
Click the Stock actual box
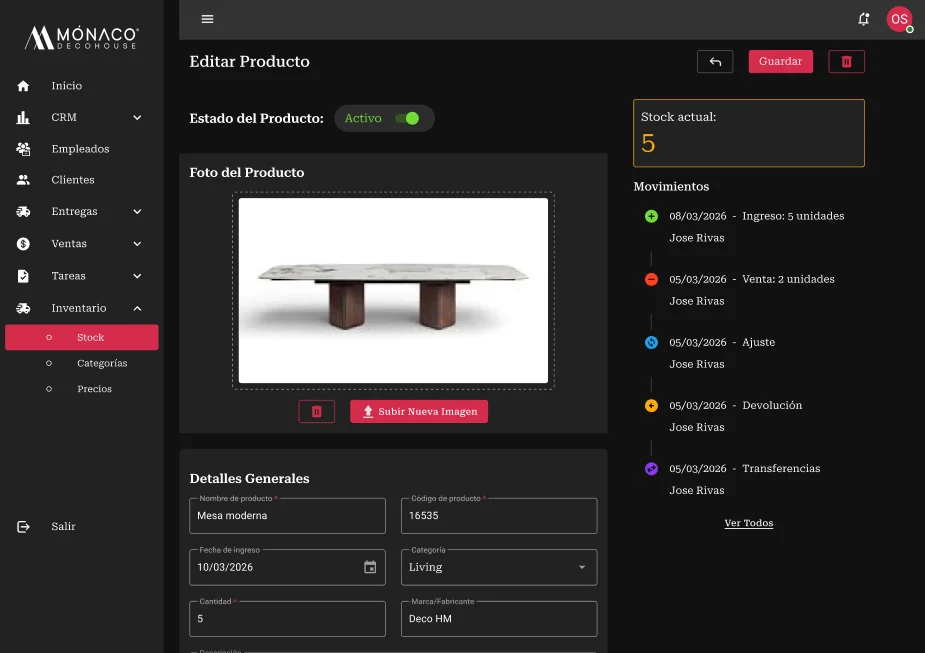749,133
